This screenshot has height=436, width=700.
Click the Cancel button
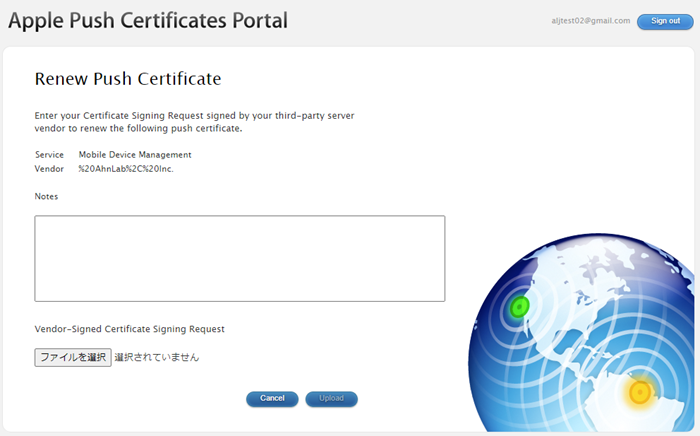coord(272,399)
